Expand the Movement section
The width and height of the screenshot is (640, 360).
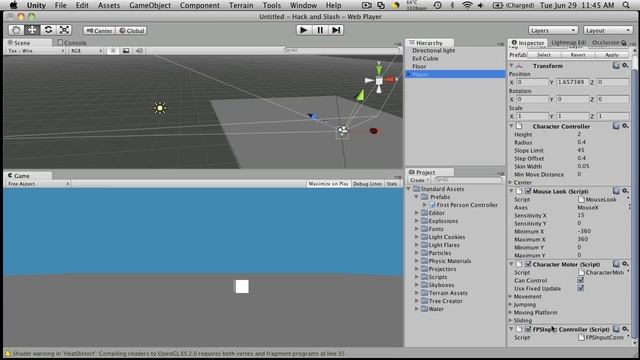[x=511, y=296]
